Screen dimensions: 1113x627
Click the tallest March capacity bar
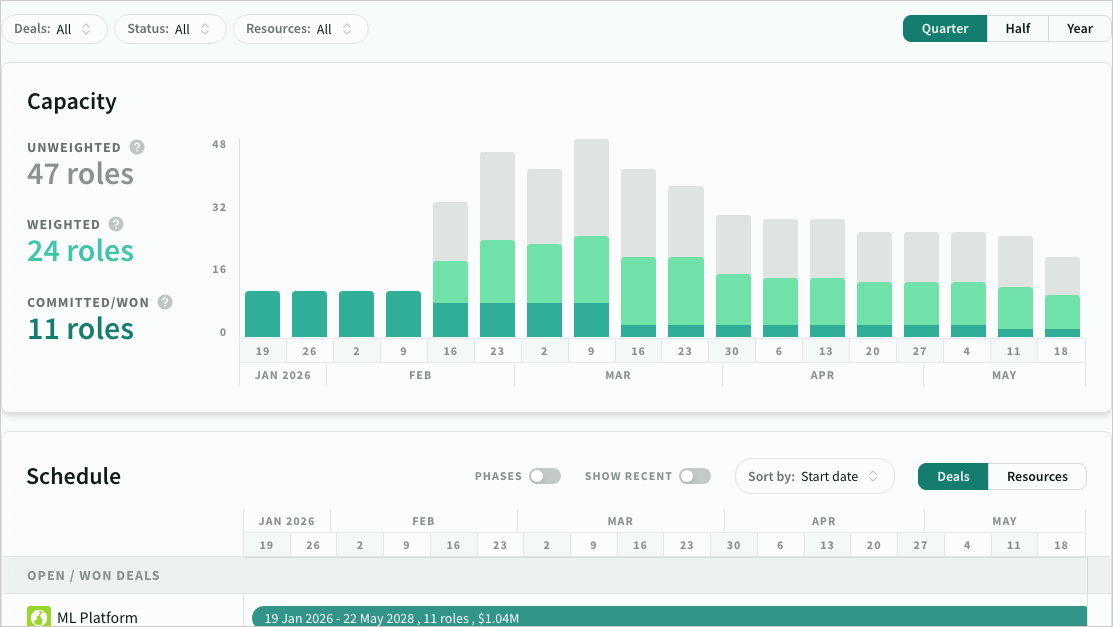pyautogui.click(x=591, y=235)
